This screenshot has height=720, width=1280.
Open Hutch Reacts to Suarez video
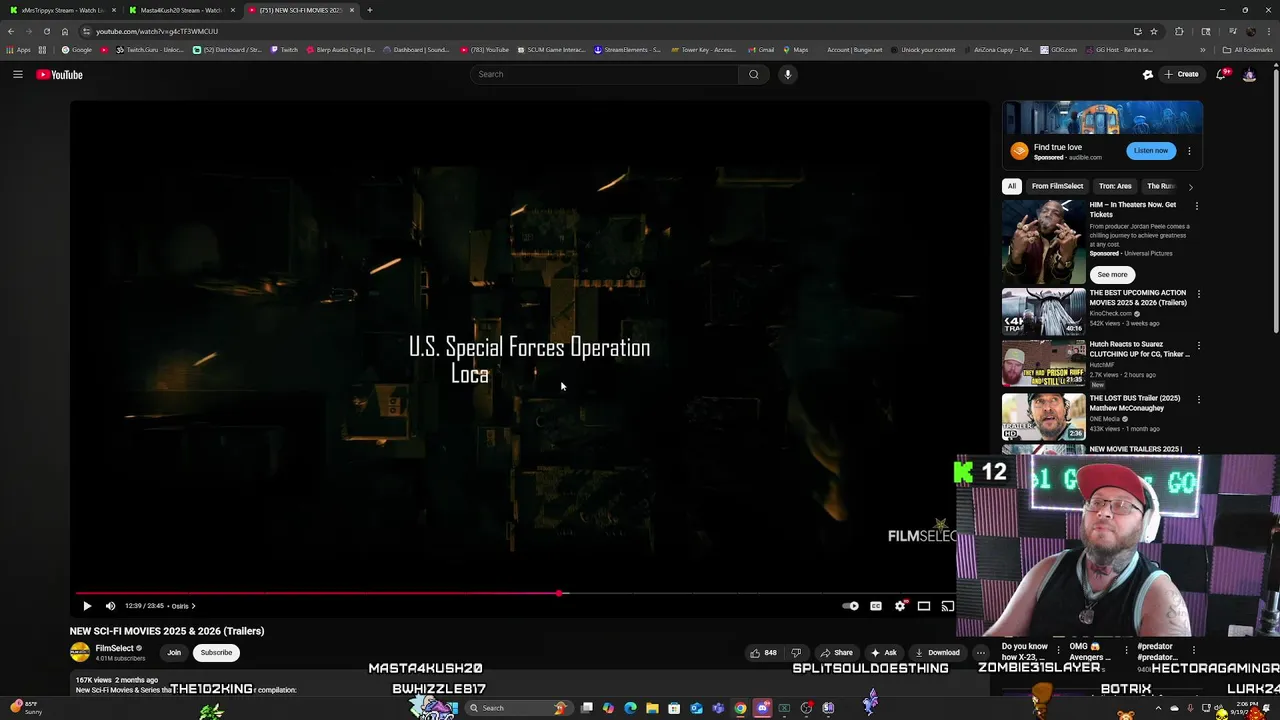[x=1043, y=363]
